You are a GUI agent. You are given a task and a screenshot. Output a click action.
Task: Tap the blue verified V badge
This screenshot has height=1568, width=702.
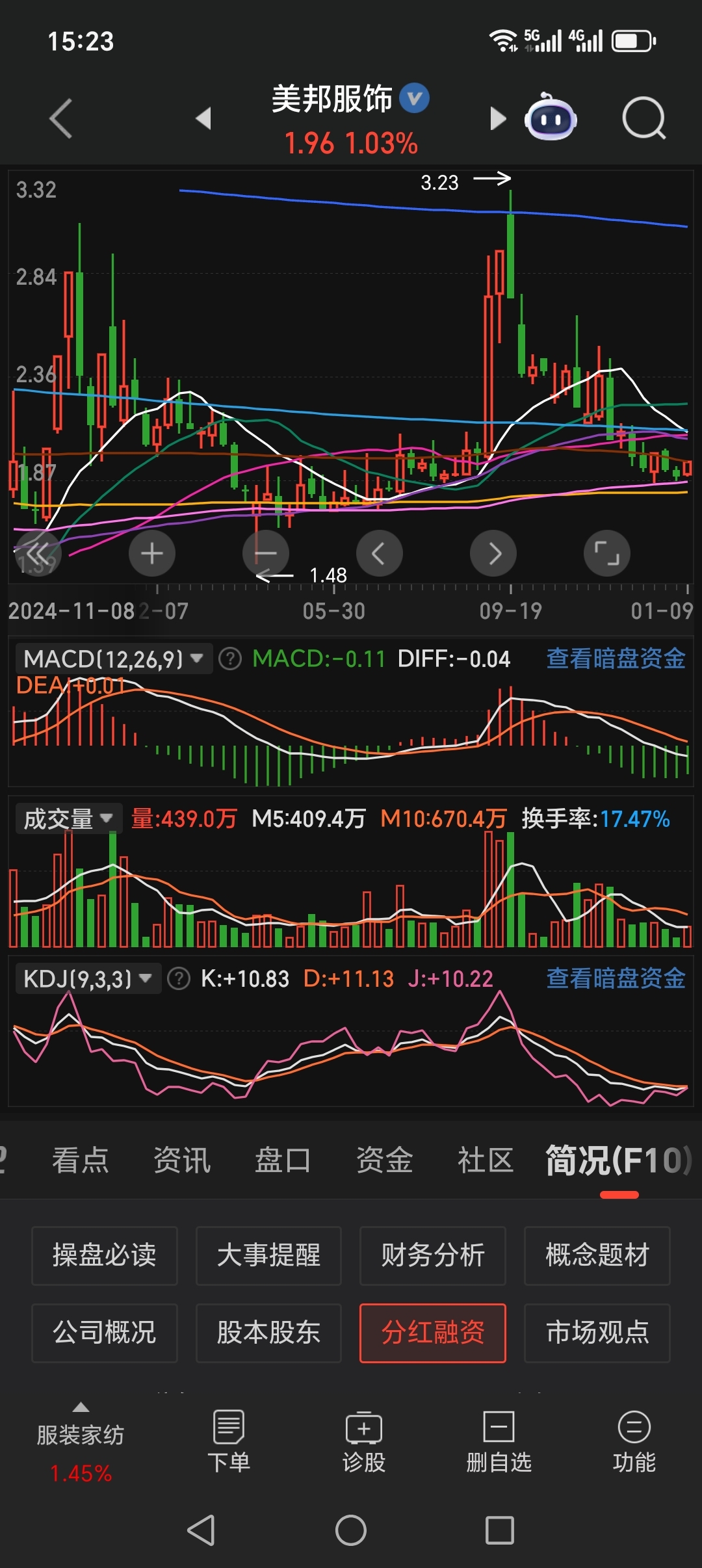[x=414, y=98]
